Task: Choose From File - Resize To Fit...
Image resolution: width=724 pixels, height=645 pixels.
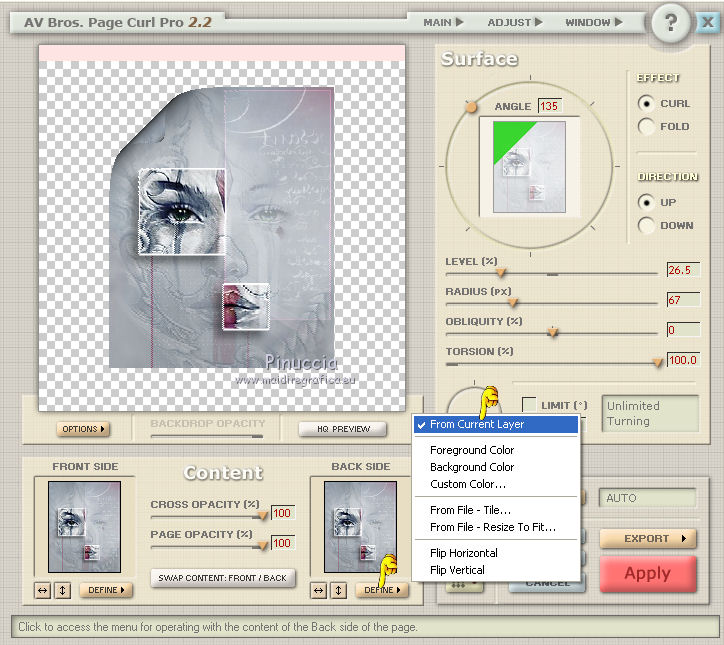Action: [x=496, y=527]
